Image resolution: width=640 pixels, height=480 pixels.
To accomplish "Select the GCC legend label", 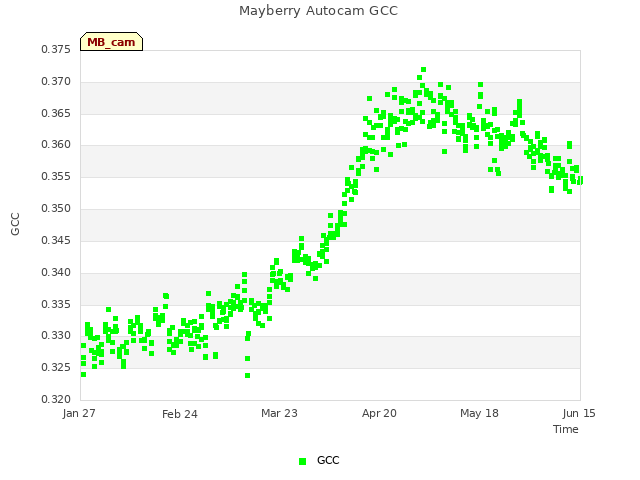I will pos(328,460).
